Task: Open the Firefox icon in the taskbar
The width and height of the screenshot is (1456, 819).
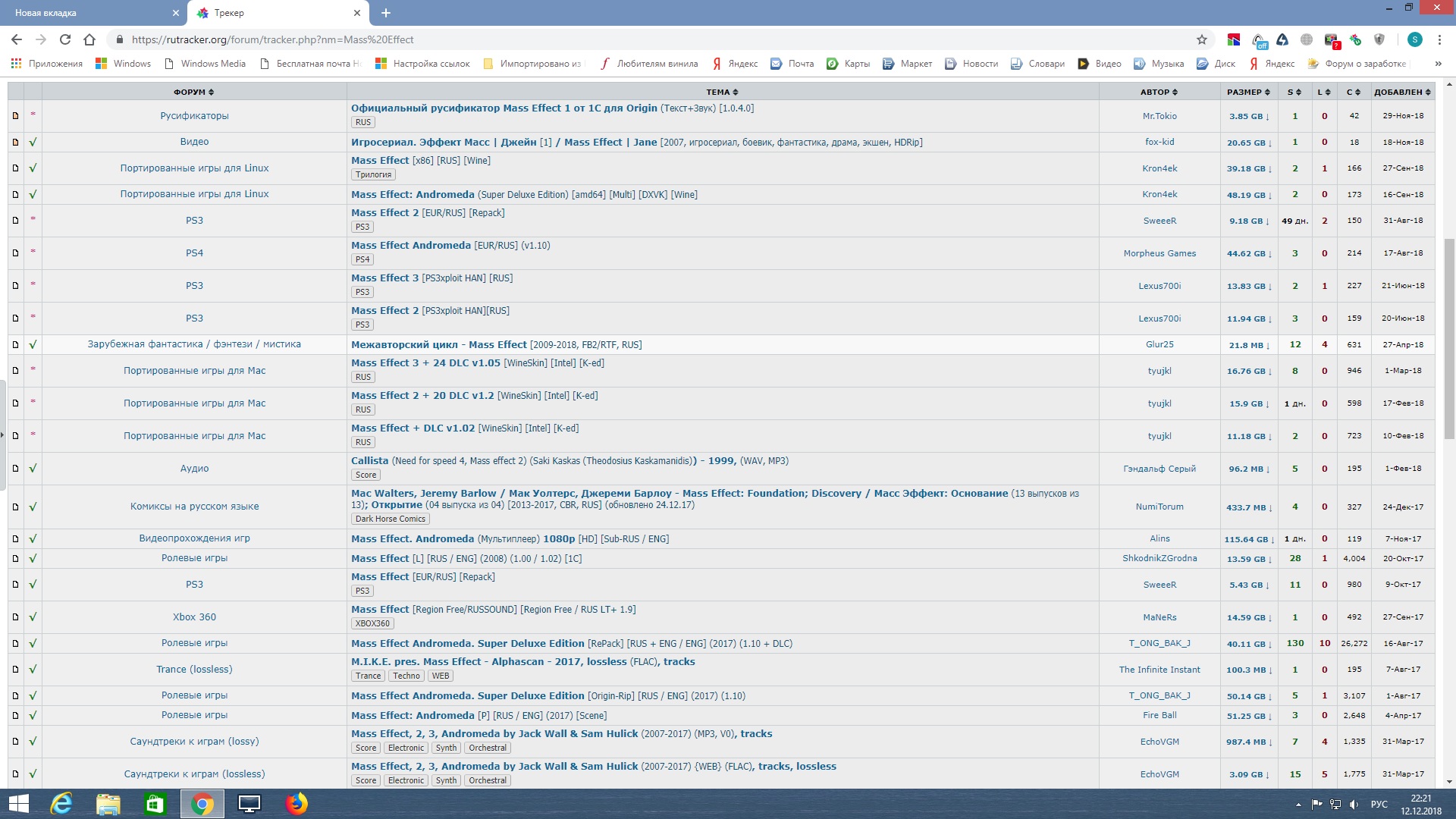Action: click(297, 803)
